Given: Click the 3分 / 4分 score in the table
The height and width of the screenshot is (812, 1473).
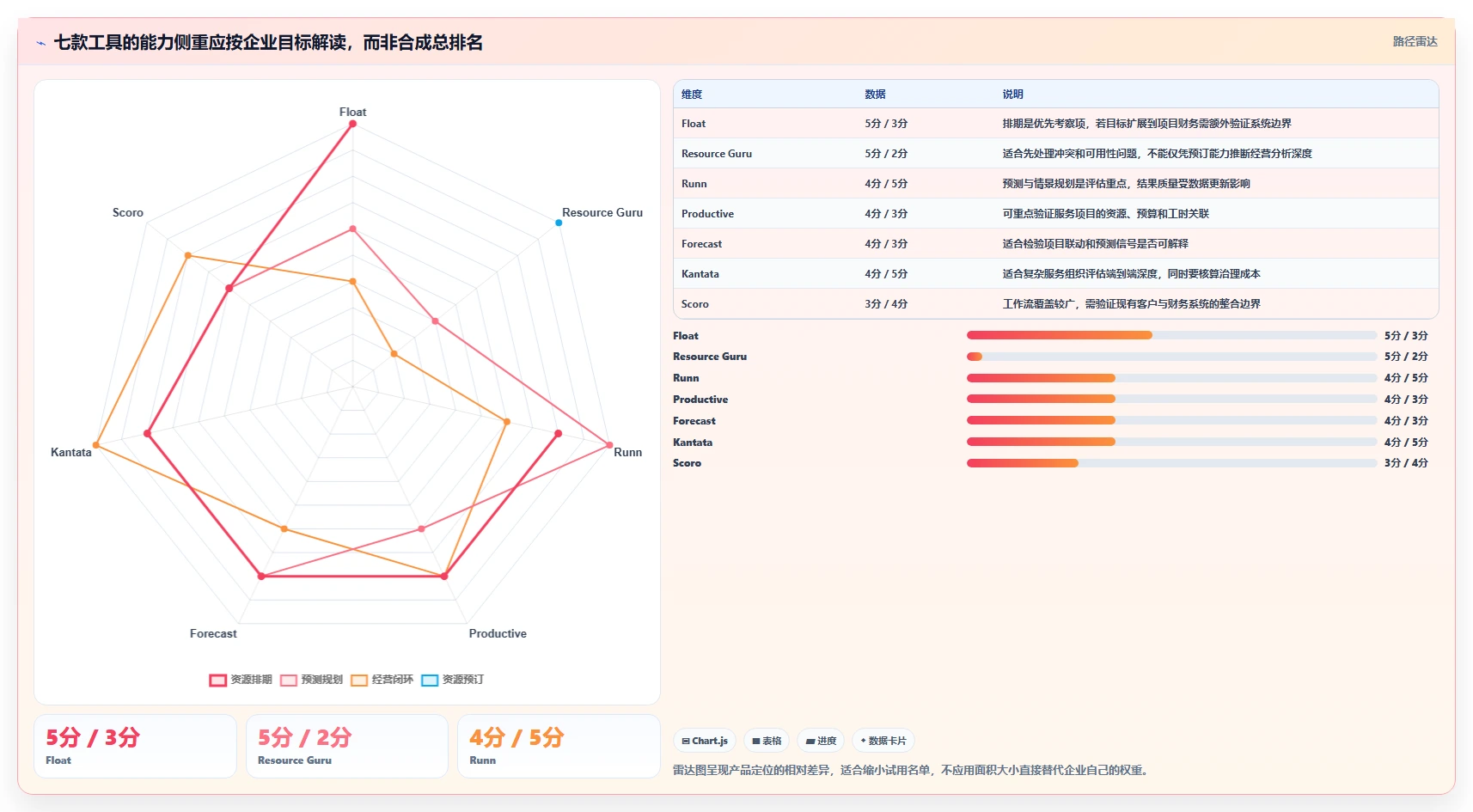Looking at the screenshot, I should pos(886,304).
